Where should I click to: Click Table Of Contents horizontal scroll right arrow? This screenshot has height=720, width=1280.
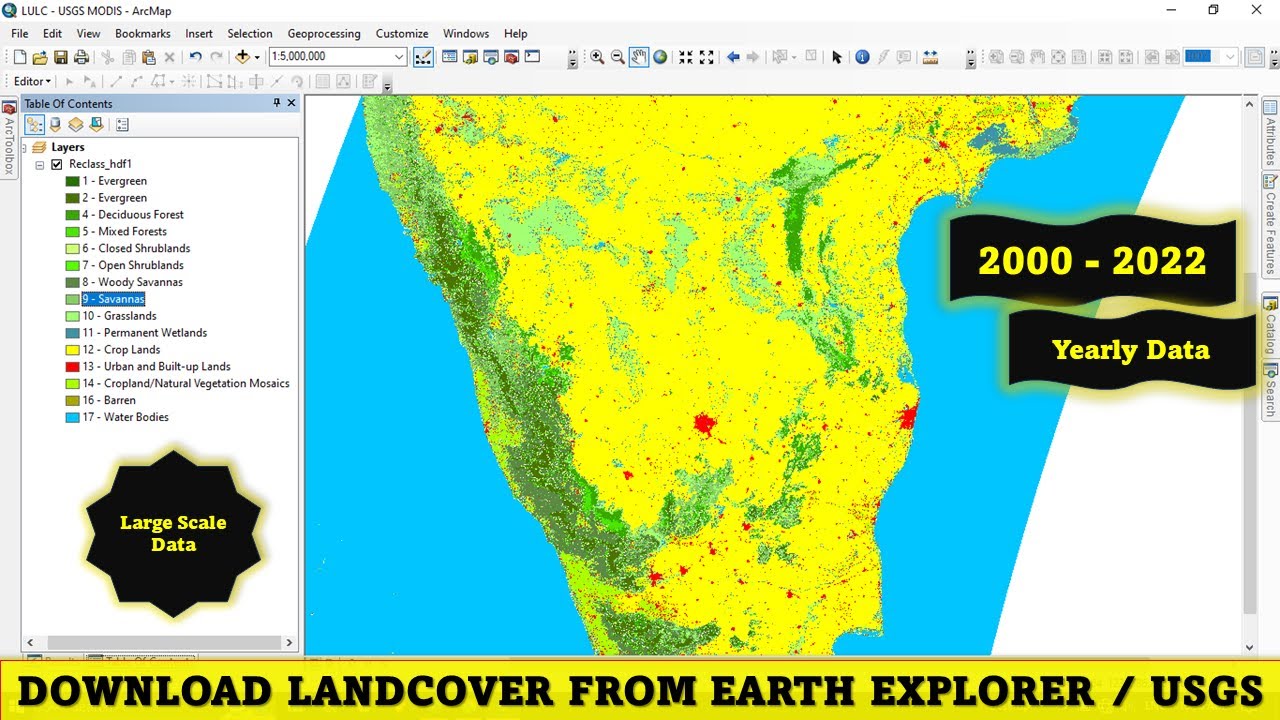[290, 643]
